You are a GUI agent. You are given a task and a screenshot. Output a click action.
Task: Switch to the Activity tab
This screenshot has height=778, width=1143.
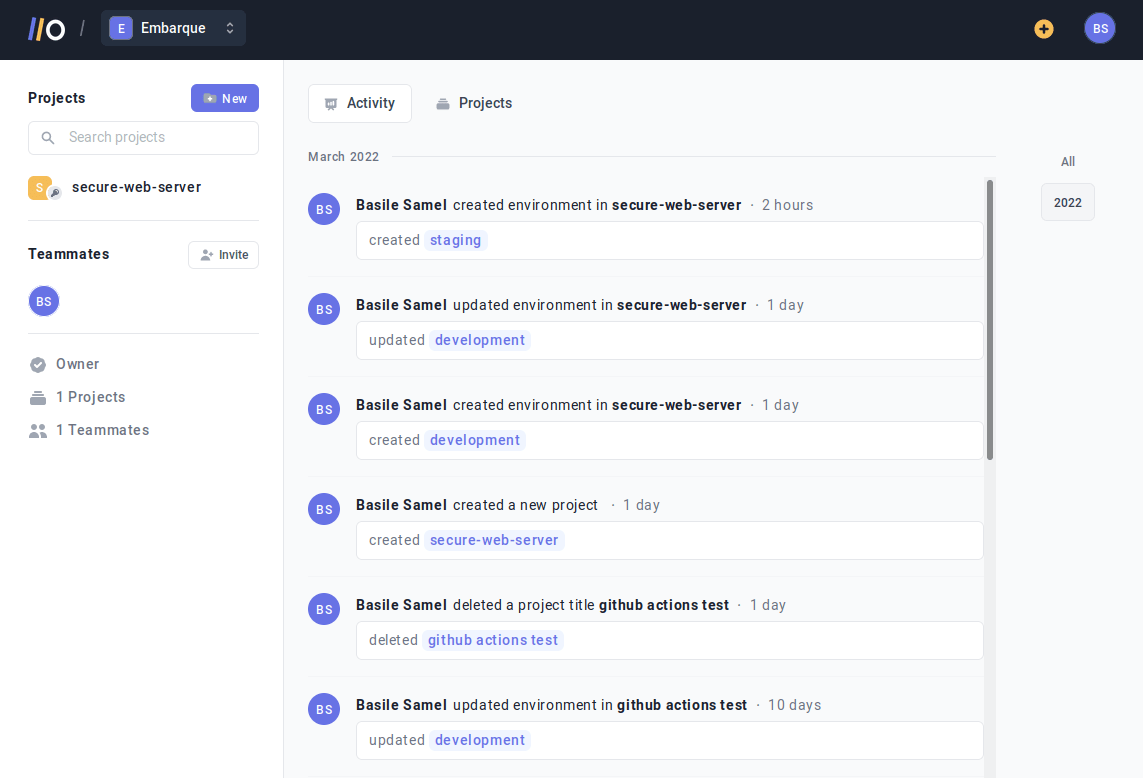coord(360,104)
